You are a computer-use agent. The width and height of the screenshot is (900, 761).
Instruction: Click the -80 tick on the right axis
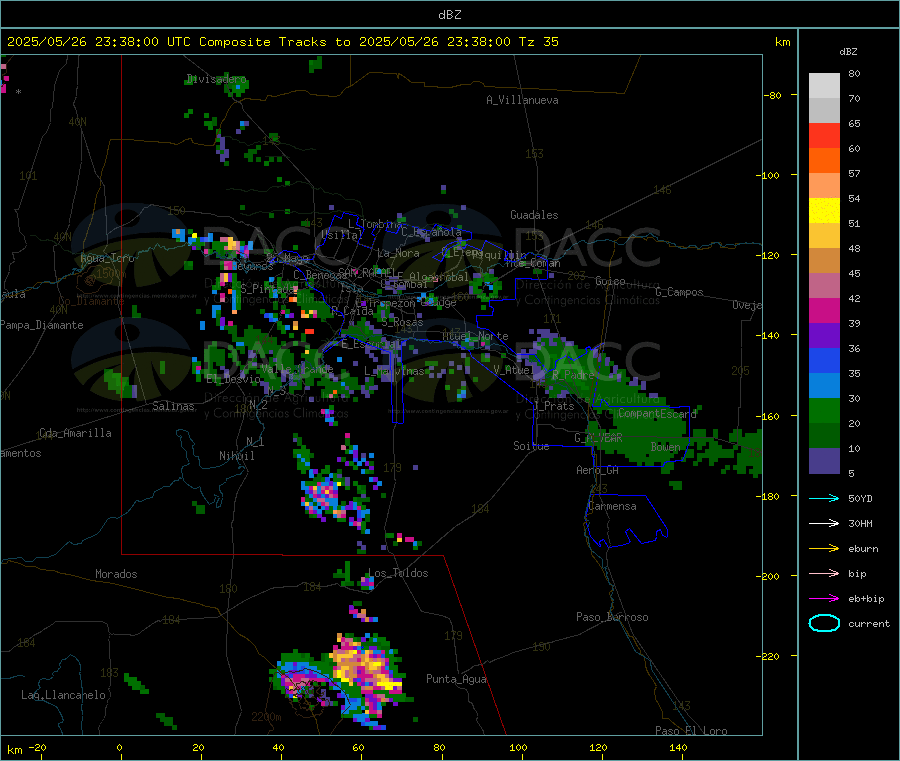[773, 95]
